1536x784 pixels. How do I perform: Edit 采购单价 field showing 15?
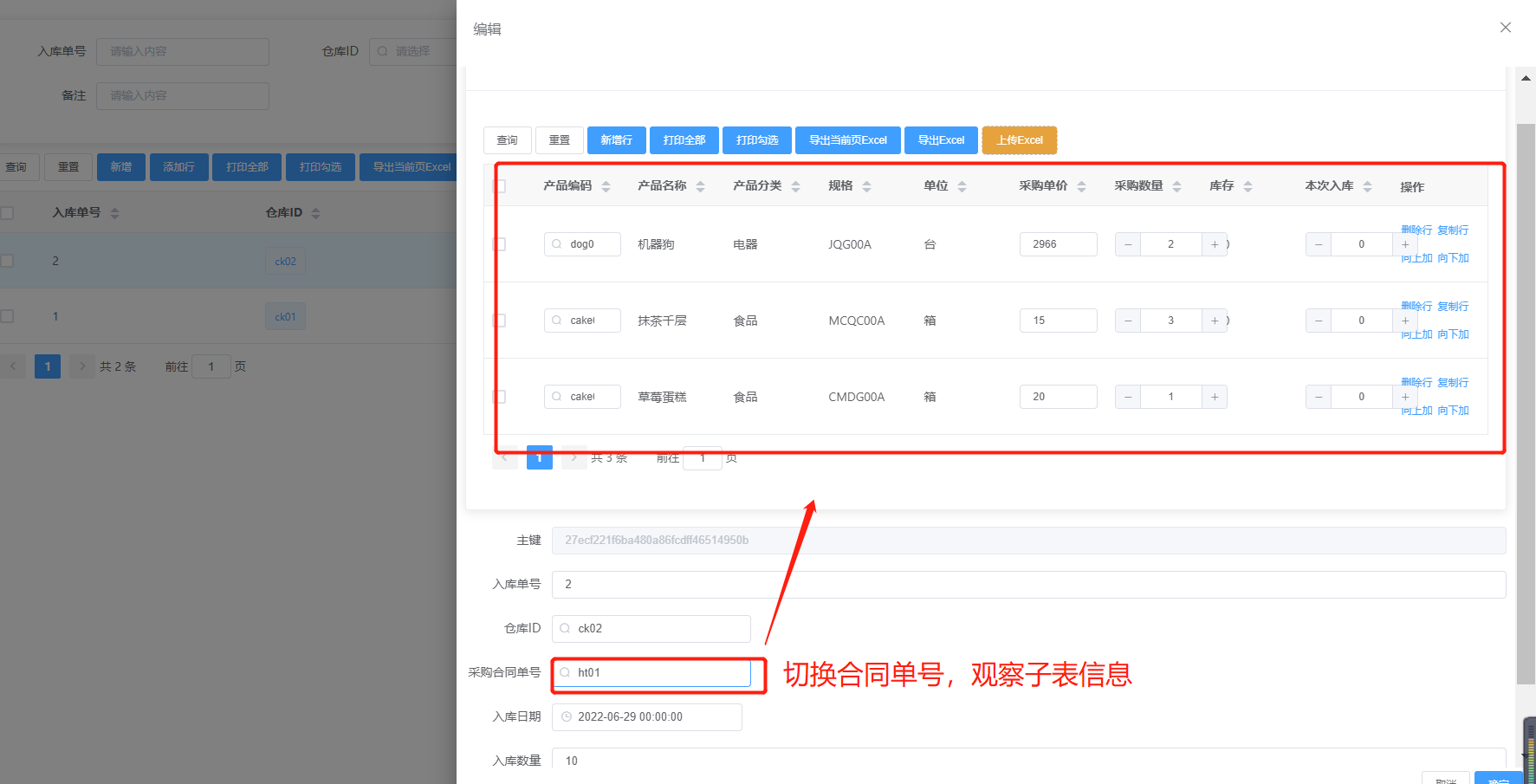point(1059,321)
